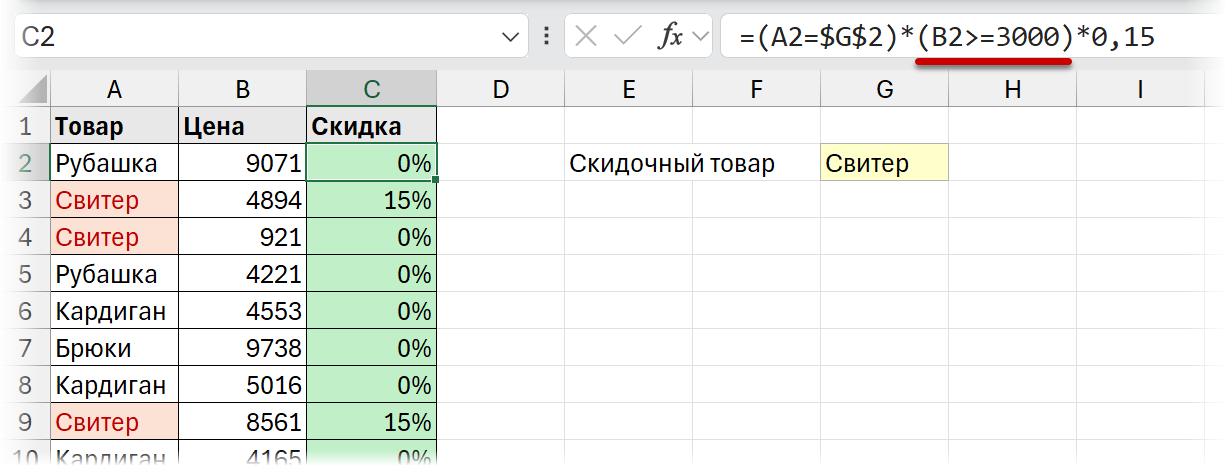Click the Enter checkmark formula bar icon

coord(628,38)
